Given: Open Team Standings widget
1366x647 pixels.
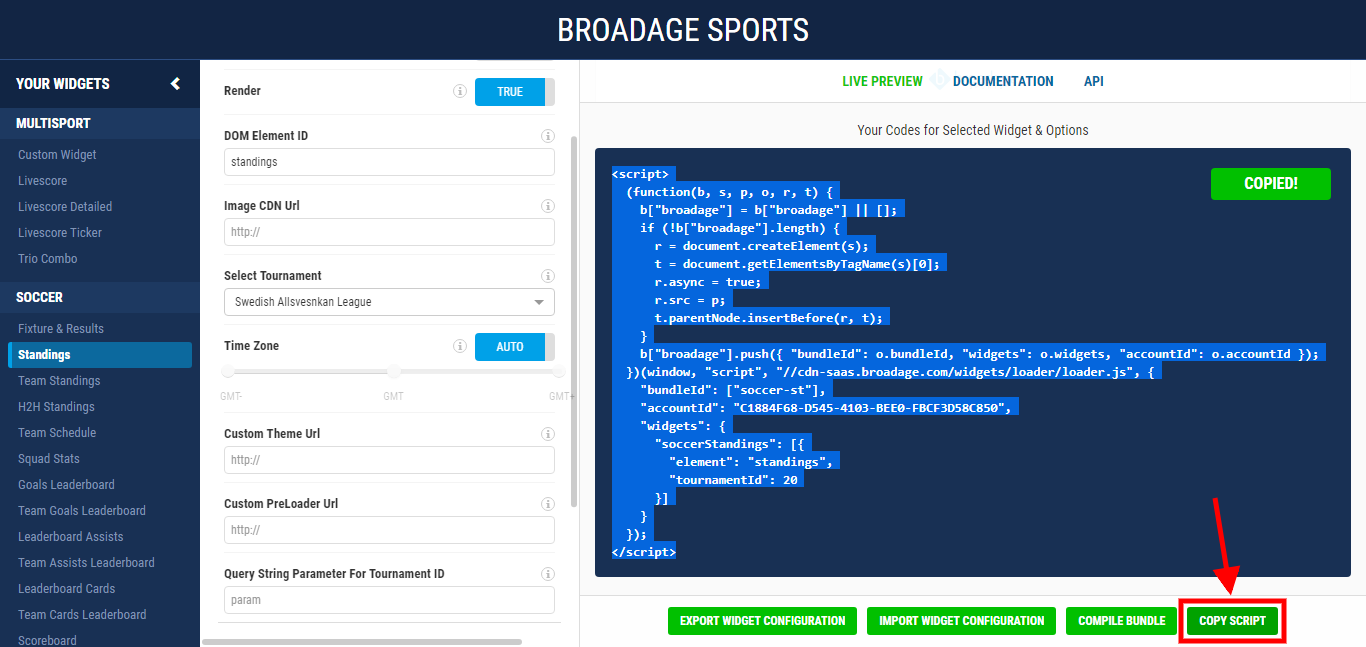Looking at the screenshot, I should [59, 381].
